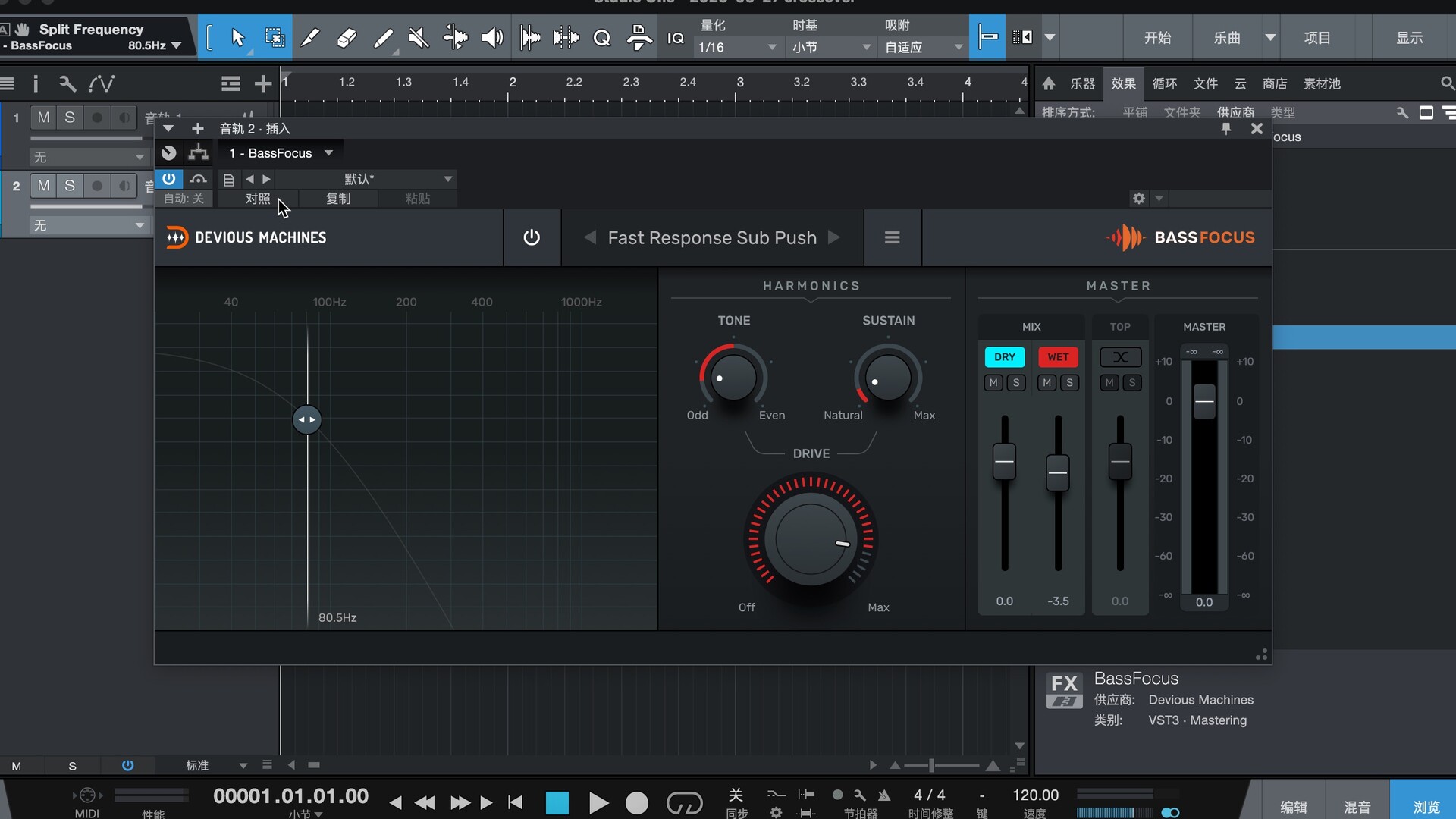
Task: Toggle BassFocus plugin power button
Action: coord(532,238)
